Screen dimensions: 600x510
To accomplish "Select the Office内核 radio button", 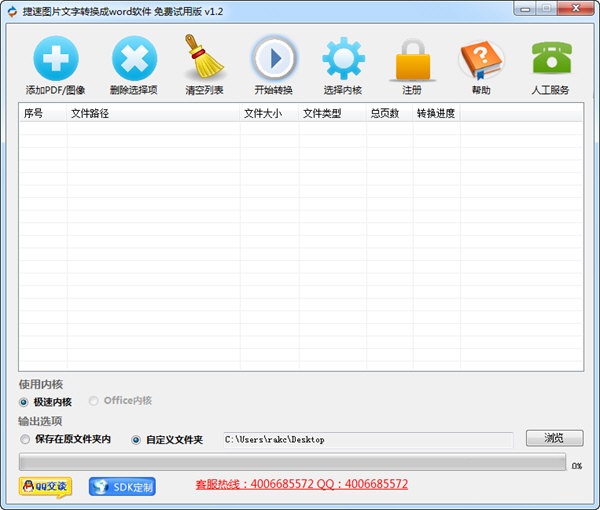I will [x=93, y=401].
